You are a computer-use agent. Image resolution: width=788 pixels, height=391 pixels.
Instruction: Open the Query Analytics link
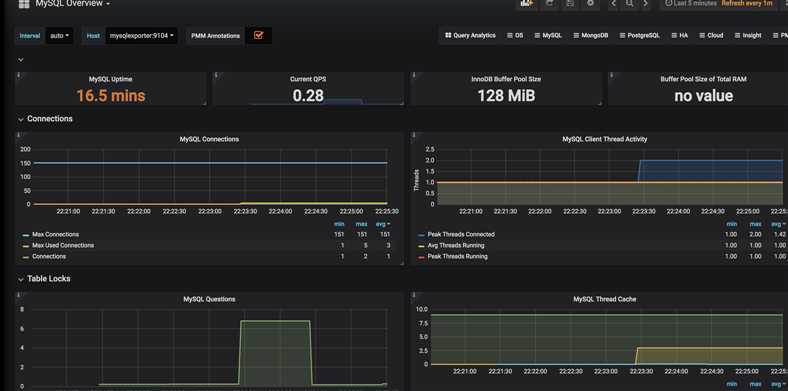click(x=470, y=36)
